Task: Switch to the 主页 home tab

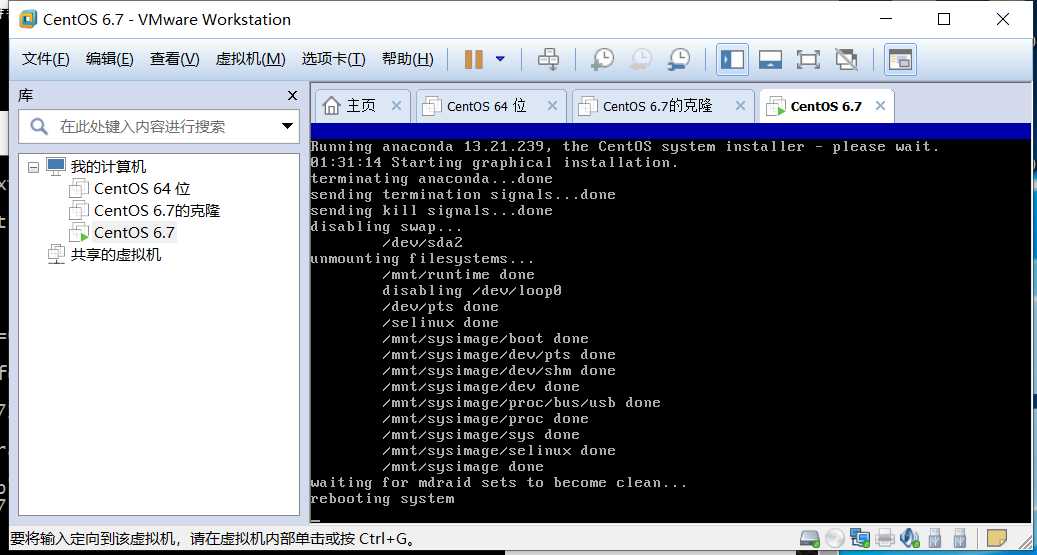Action: (x=361, y=106)
